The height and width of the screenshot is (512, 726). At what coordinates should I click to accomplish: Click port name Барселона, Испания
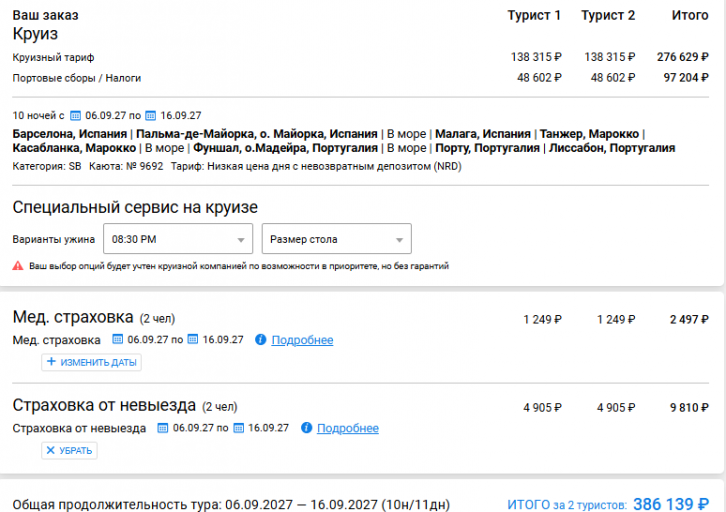click(69, 134)
